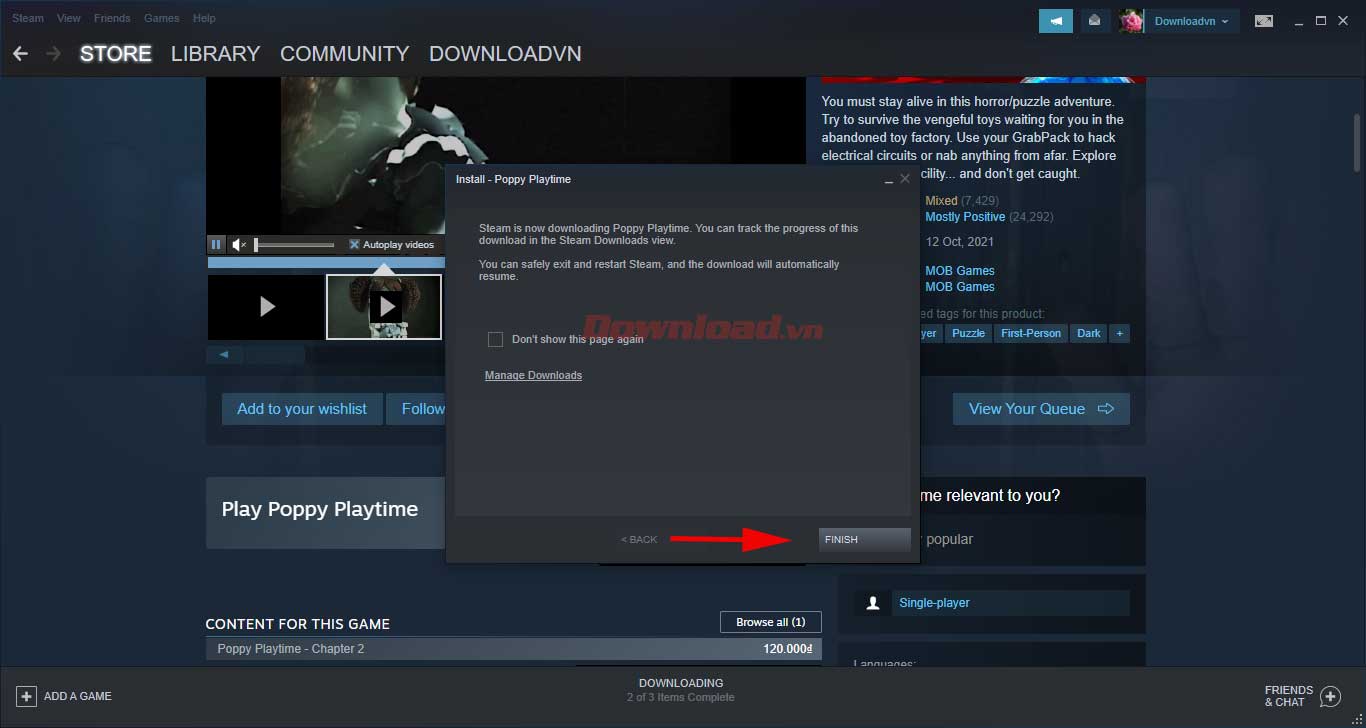Click the forward navigation arrow

click(x=53, y=53)
